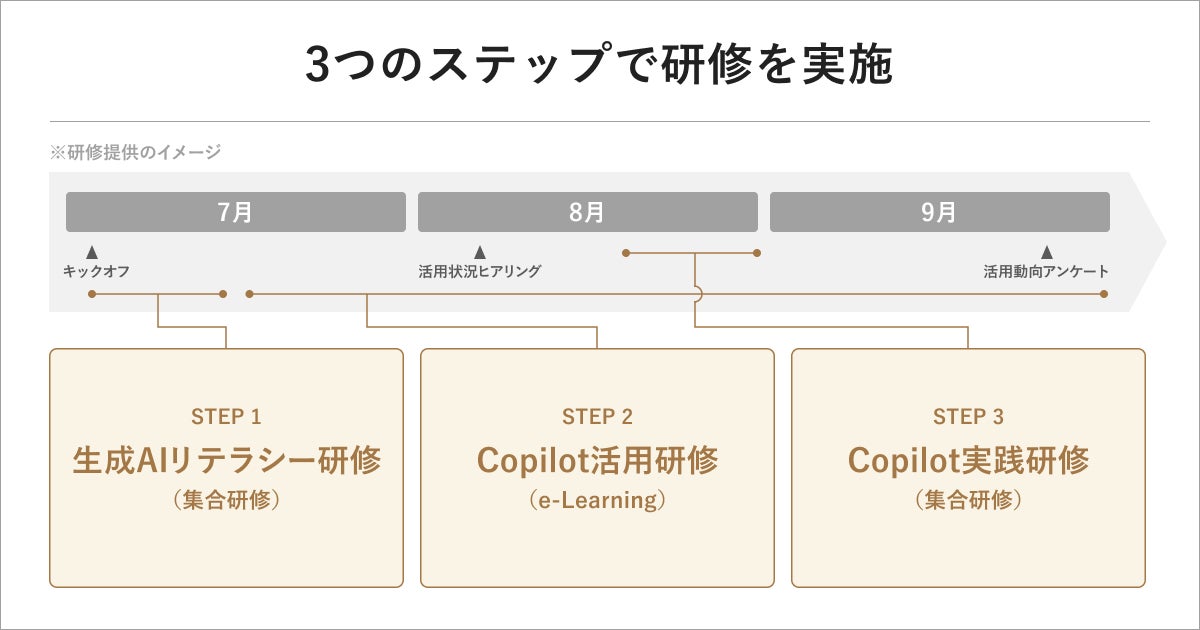Select the 8月 month bar
1200x630 pixels.
pos(588,212)
